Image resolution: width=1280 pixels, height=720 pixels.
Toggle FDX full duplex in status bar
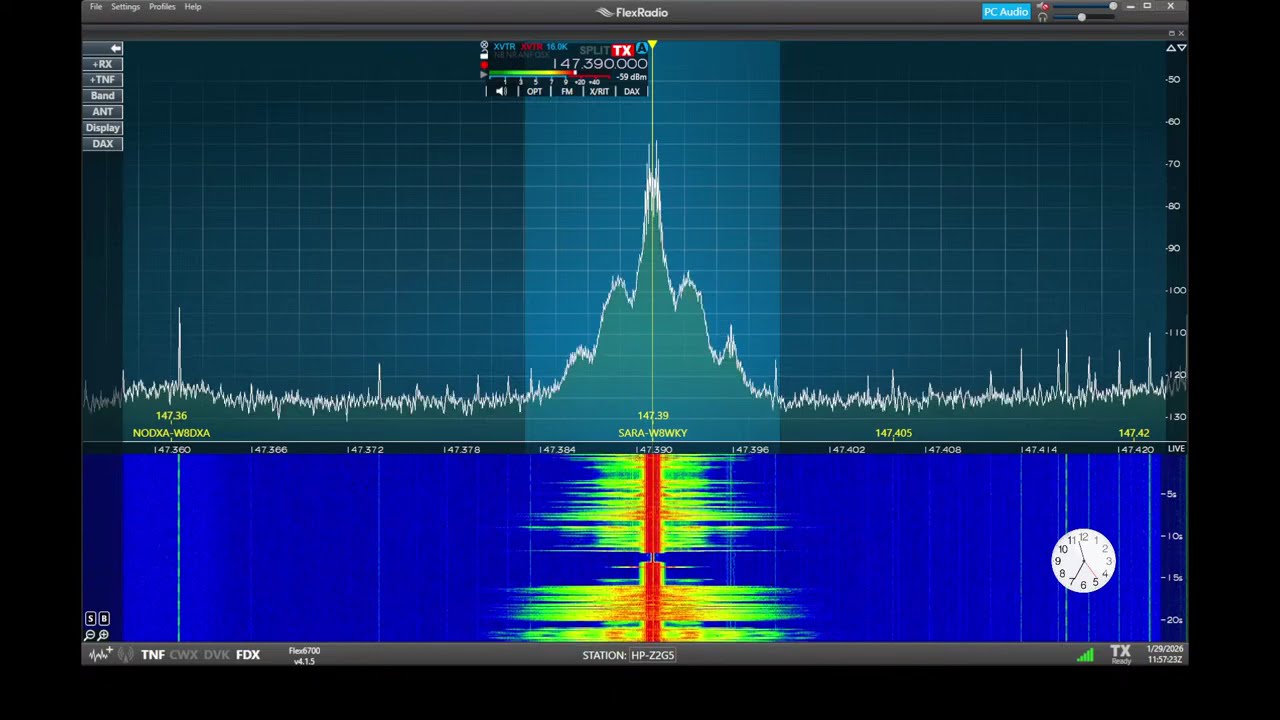pos(248,655)
